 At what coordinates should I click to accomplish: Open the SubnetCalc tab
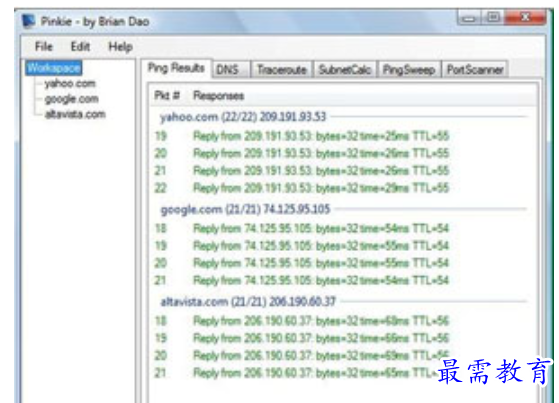345,70
